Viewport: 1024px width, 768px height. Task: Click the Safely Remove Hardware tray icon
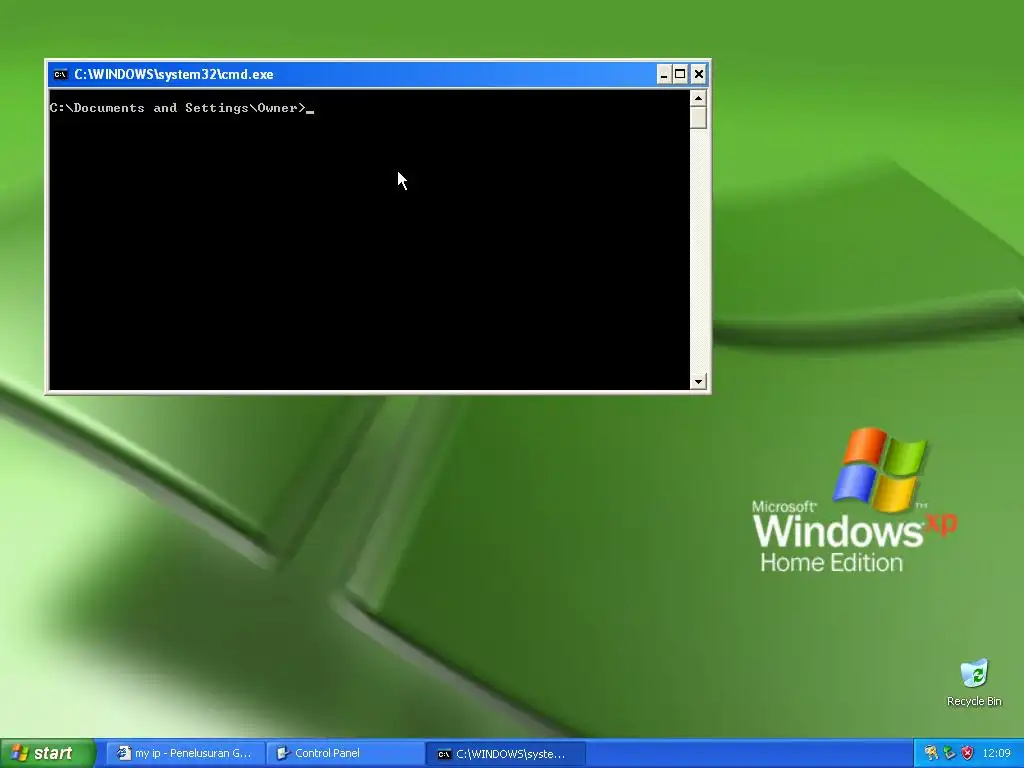click(x=950, y=753)
